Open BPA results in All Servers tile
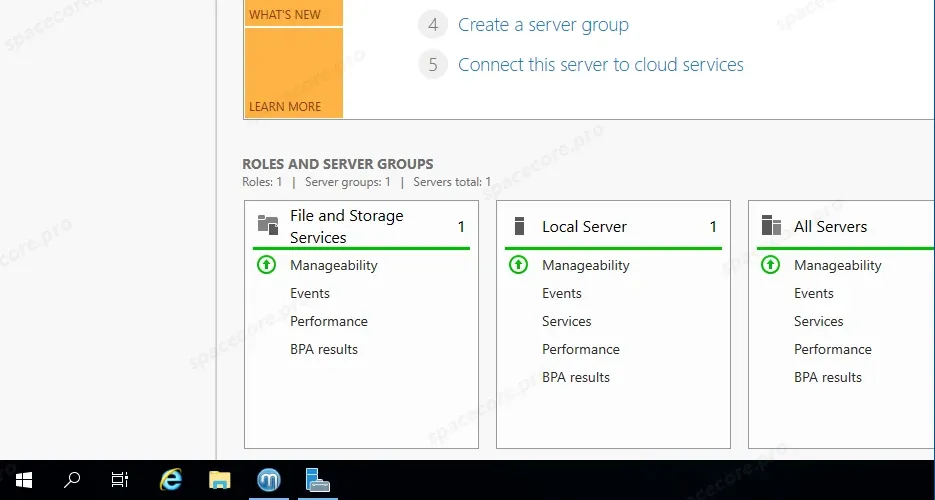 [828, 377]
